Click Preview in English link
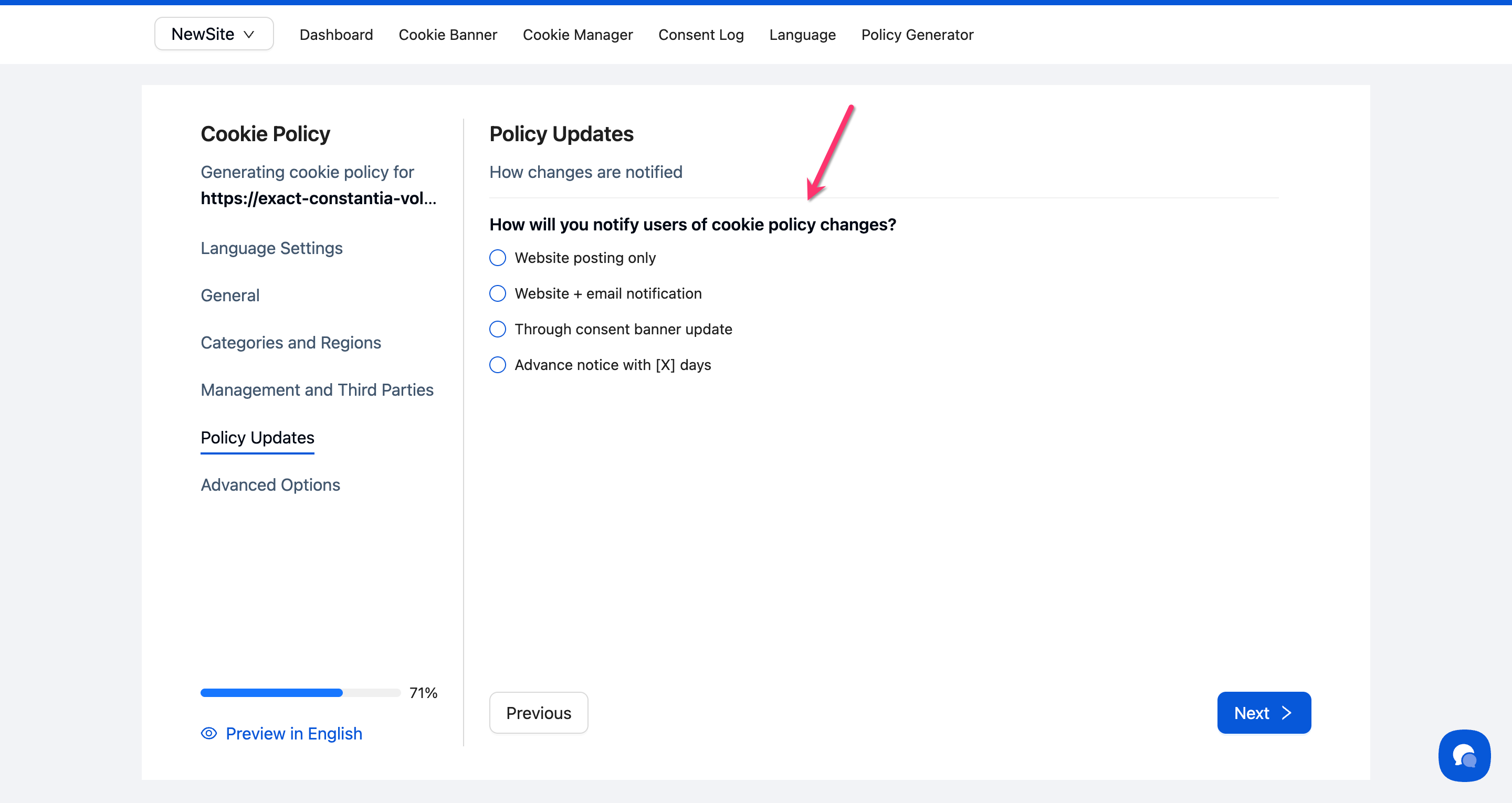This screenshot has width=1512, height=803. [293, 733]
